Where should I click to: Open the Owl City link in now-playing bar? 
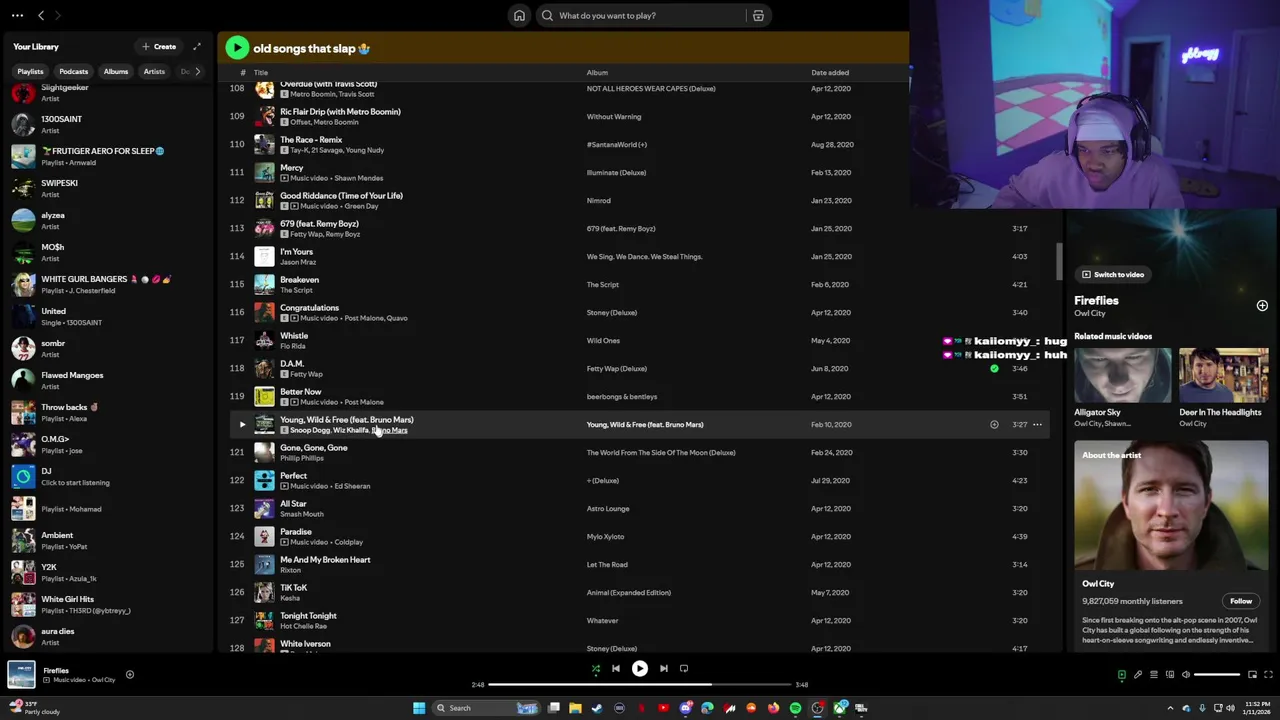pyautogui.click(x=104, y=680)
